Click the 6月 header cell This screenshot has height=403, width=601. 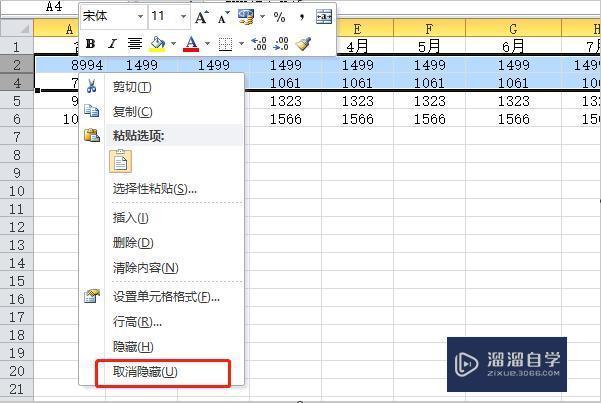pos(513,47)
